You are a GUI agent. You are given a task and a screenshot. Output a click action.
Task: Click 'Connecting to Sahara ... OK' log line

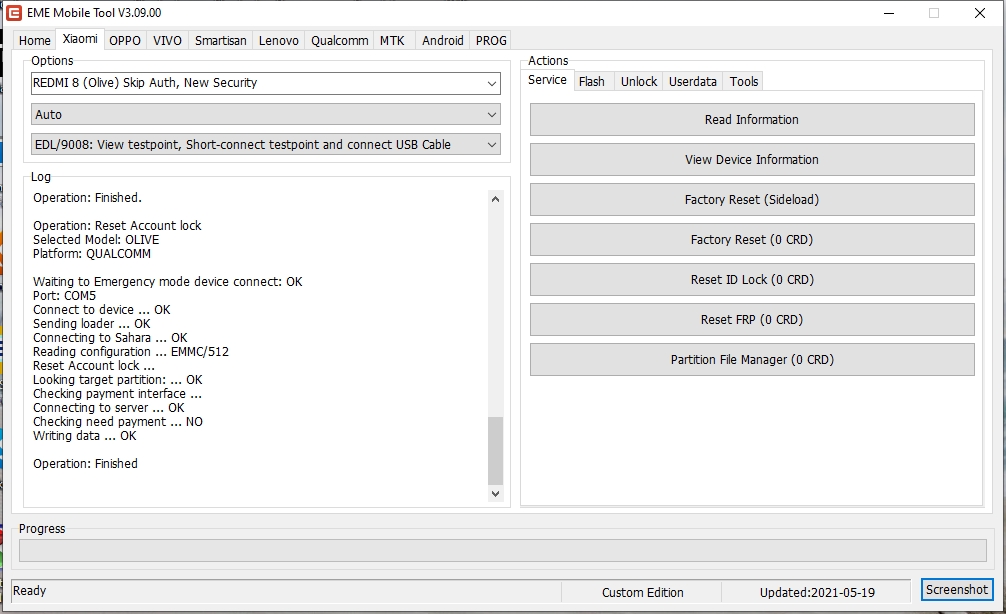(x=110, y=338)
